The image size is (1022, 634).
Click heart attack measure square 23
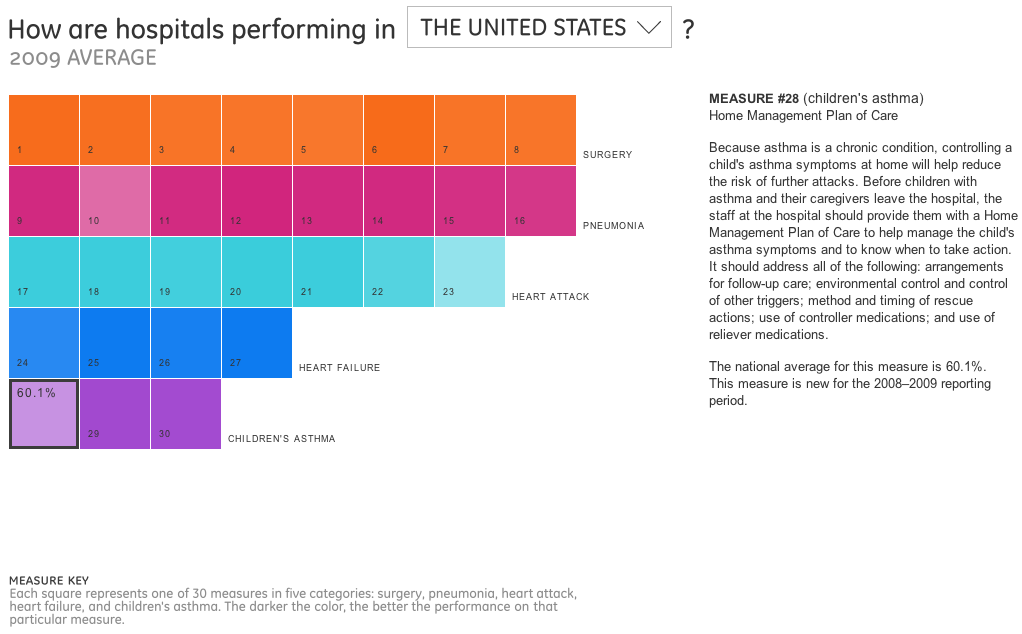(x=470, y=272)
